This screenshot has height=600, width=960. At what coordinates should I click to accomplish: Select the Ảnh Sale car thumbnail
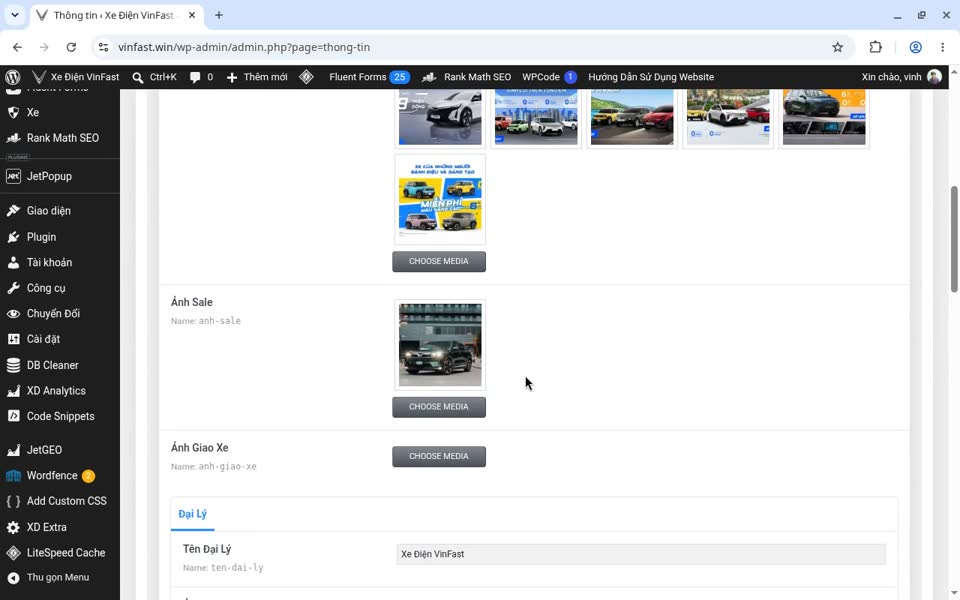[x=440, y=345]
